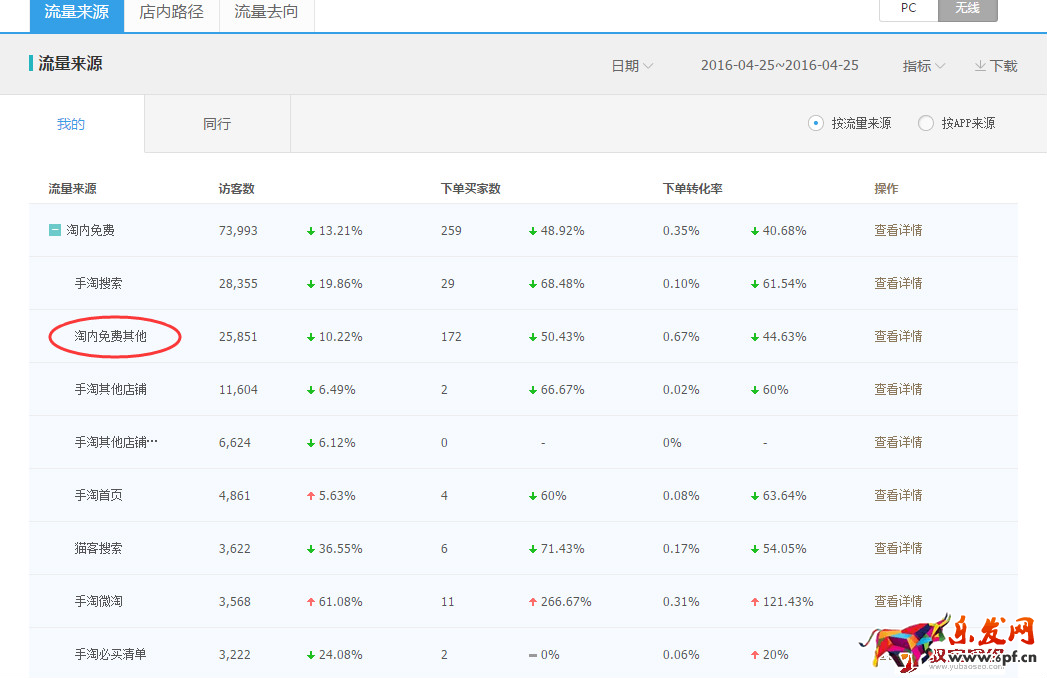The height and width of the screenshot is (678, 1047).
Task: Select the 我的 tab
Action: pyautogui.click(x=71, y=124)
